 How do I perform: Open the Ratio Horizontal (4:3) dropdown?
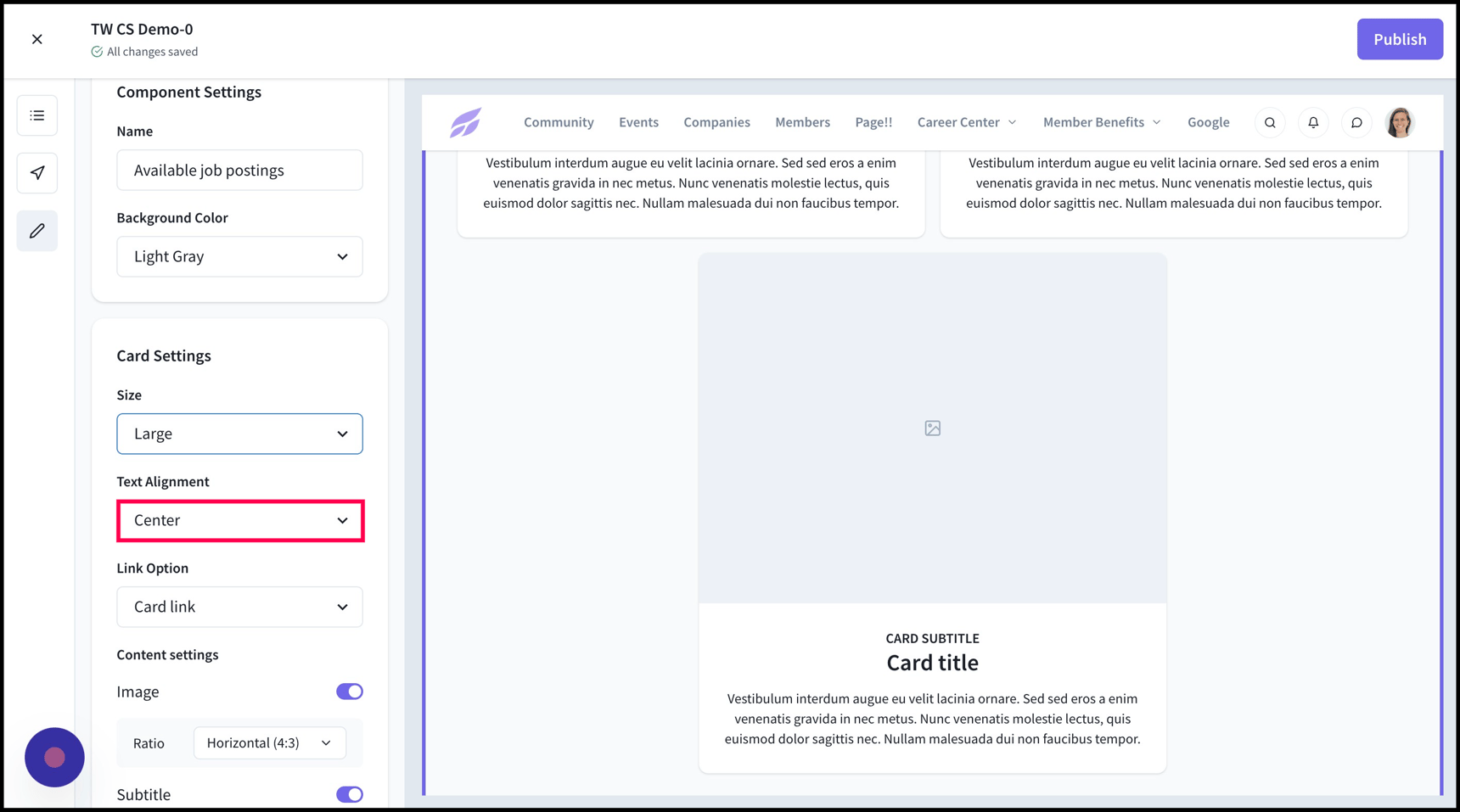[x=269, y=742]
